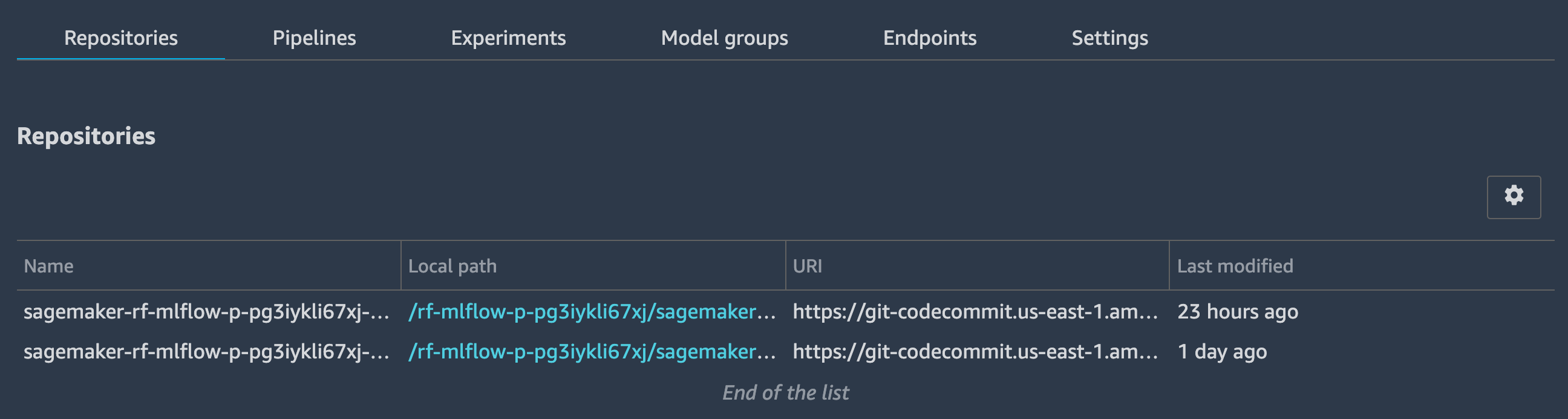Go to the Model groups tab
1568x419 pixels.
(x=724, y=38)
